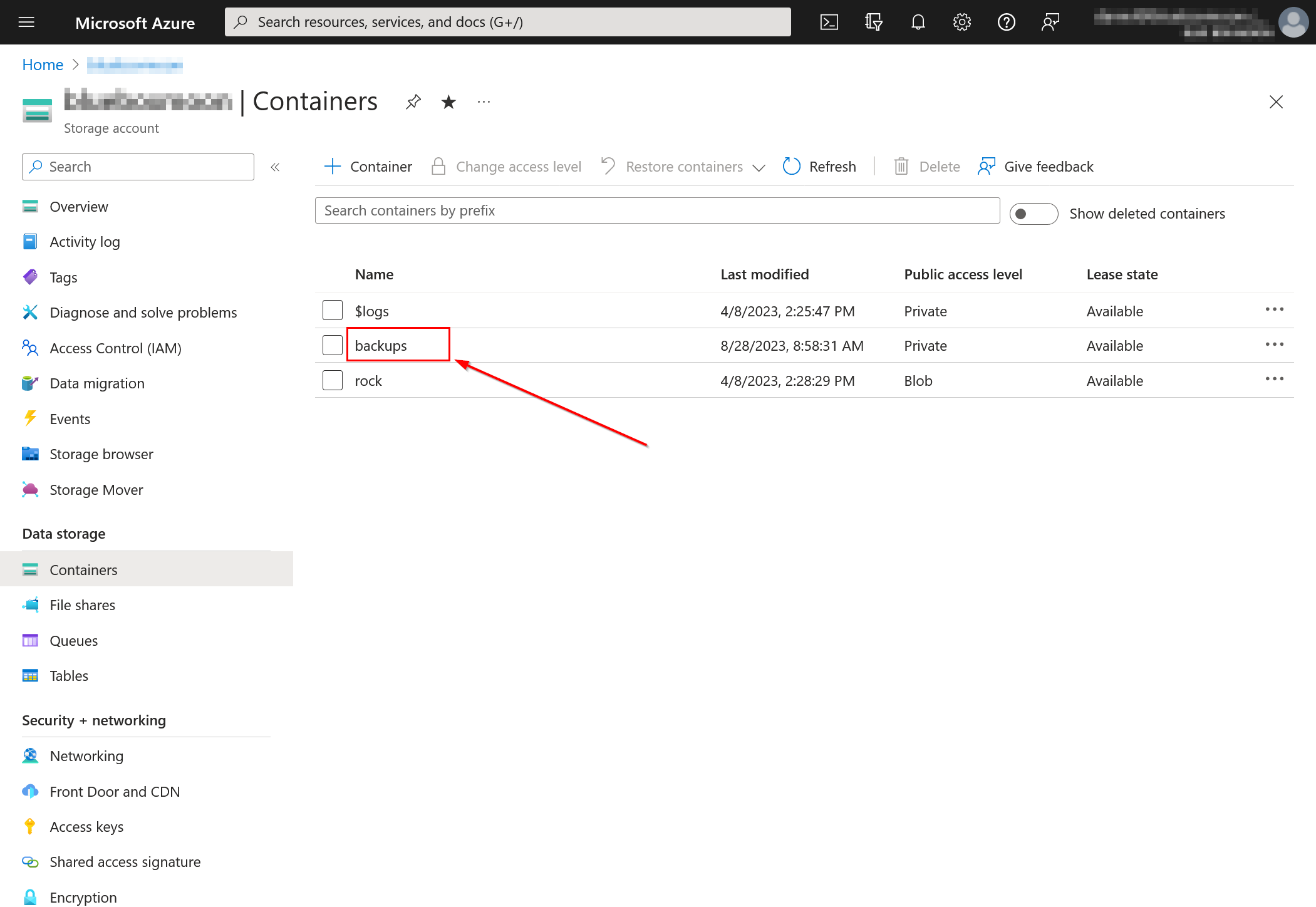
Task: Open the backups container
Action: 380,346
